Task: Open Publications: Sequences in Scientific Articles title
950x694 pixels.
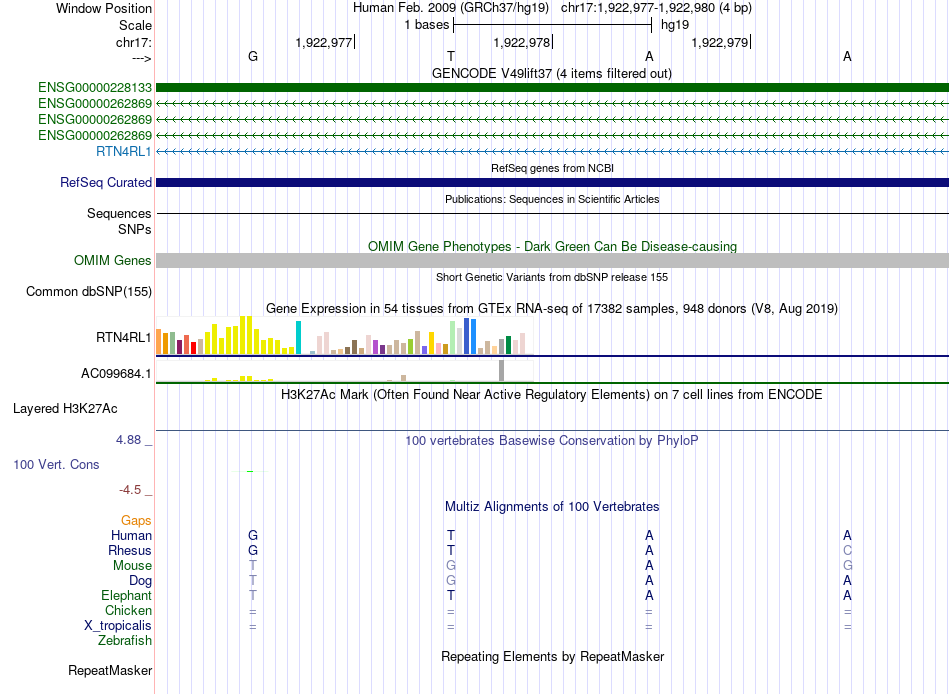Action: coord(552,199)
